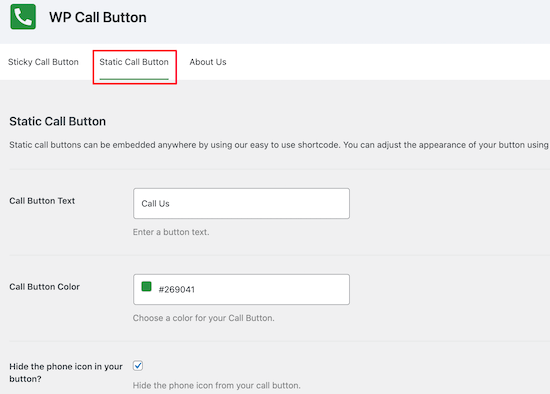Screen dimensions: 550x394
Task: Focus the Call Us text field
Action: (241, 203)
